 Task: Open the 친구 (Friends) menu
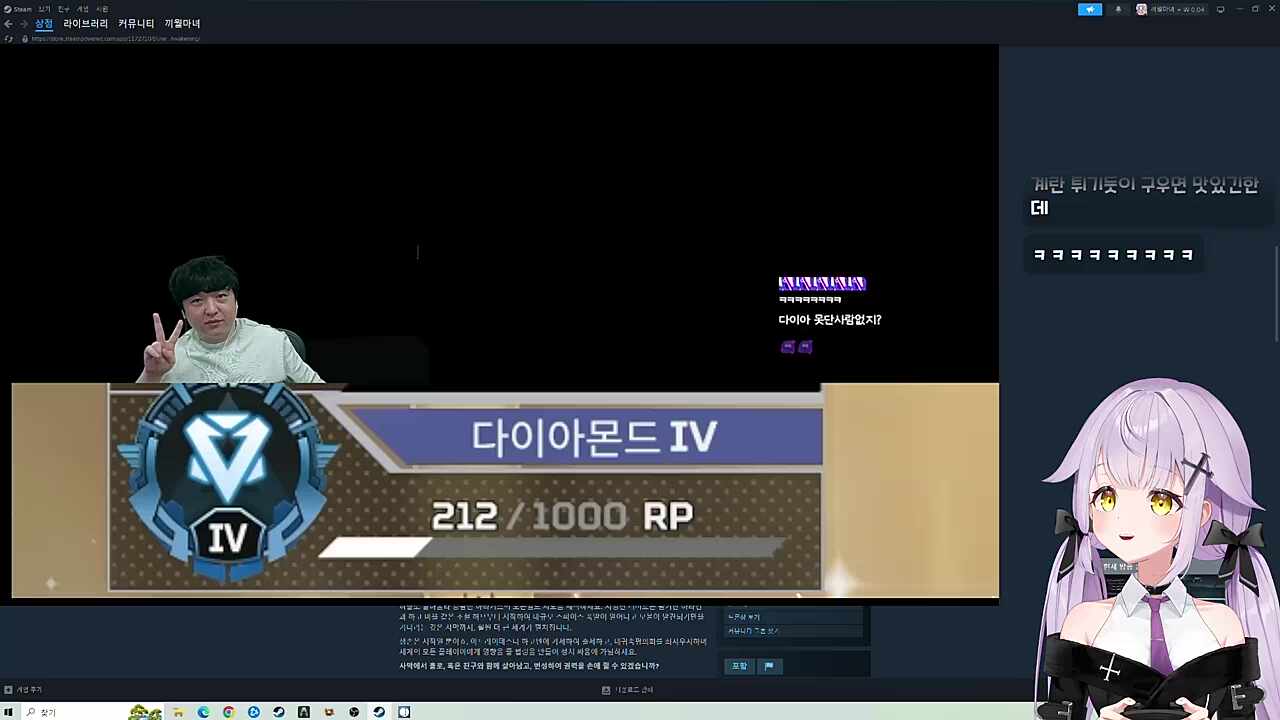point(63,9)
